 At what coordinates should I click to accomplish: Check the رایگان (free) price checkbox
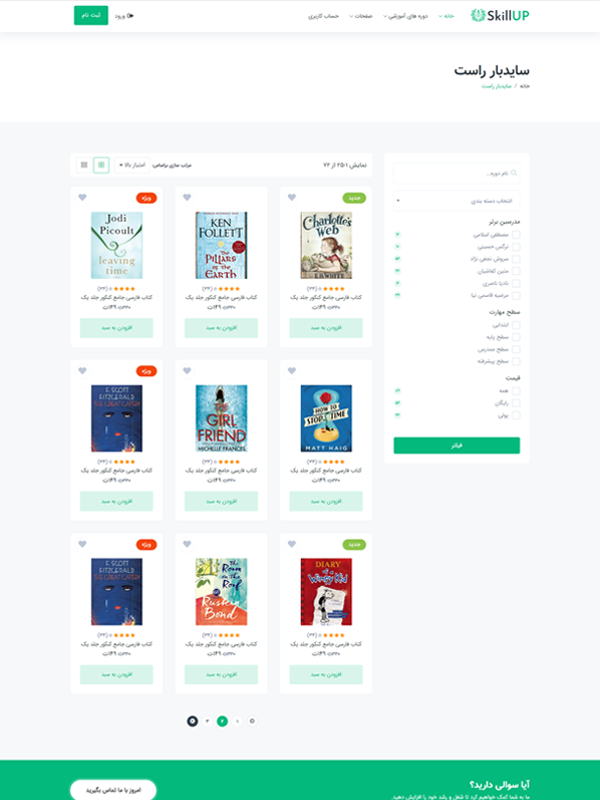[x=516, y=403]
